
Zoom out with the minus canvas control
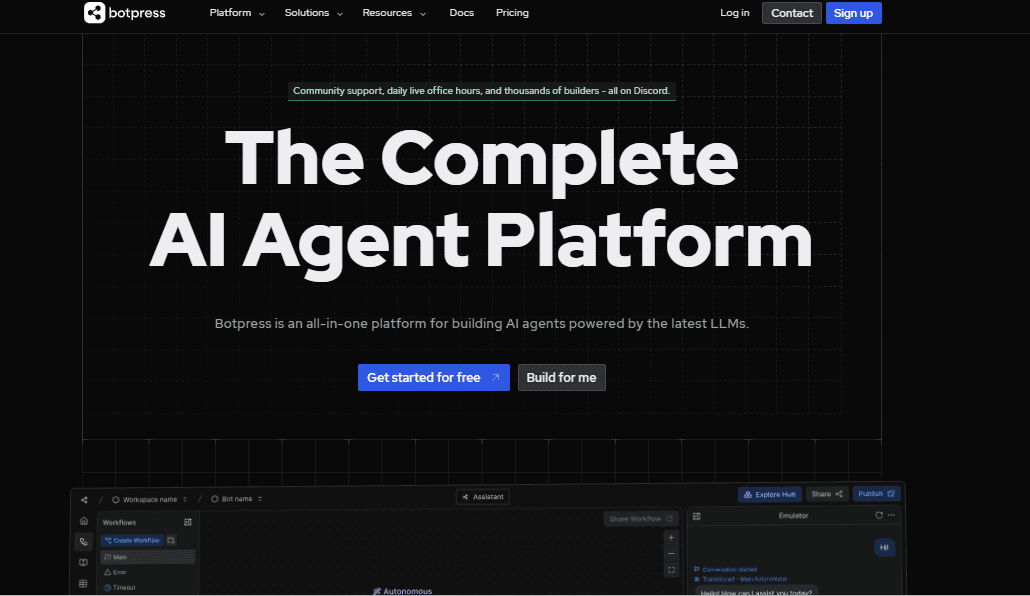click(x=671, y=554)
